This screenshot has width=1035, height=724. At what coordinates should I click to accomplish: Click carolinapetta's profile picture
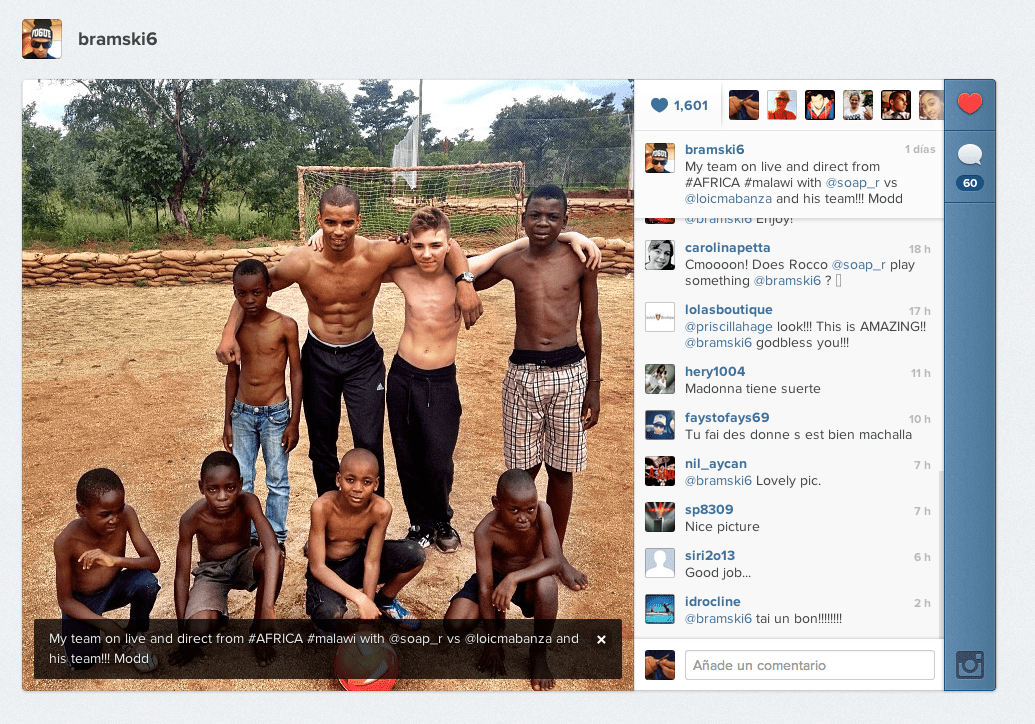coord(659,255)
